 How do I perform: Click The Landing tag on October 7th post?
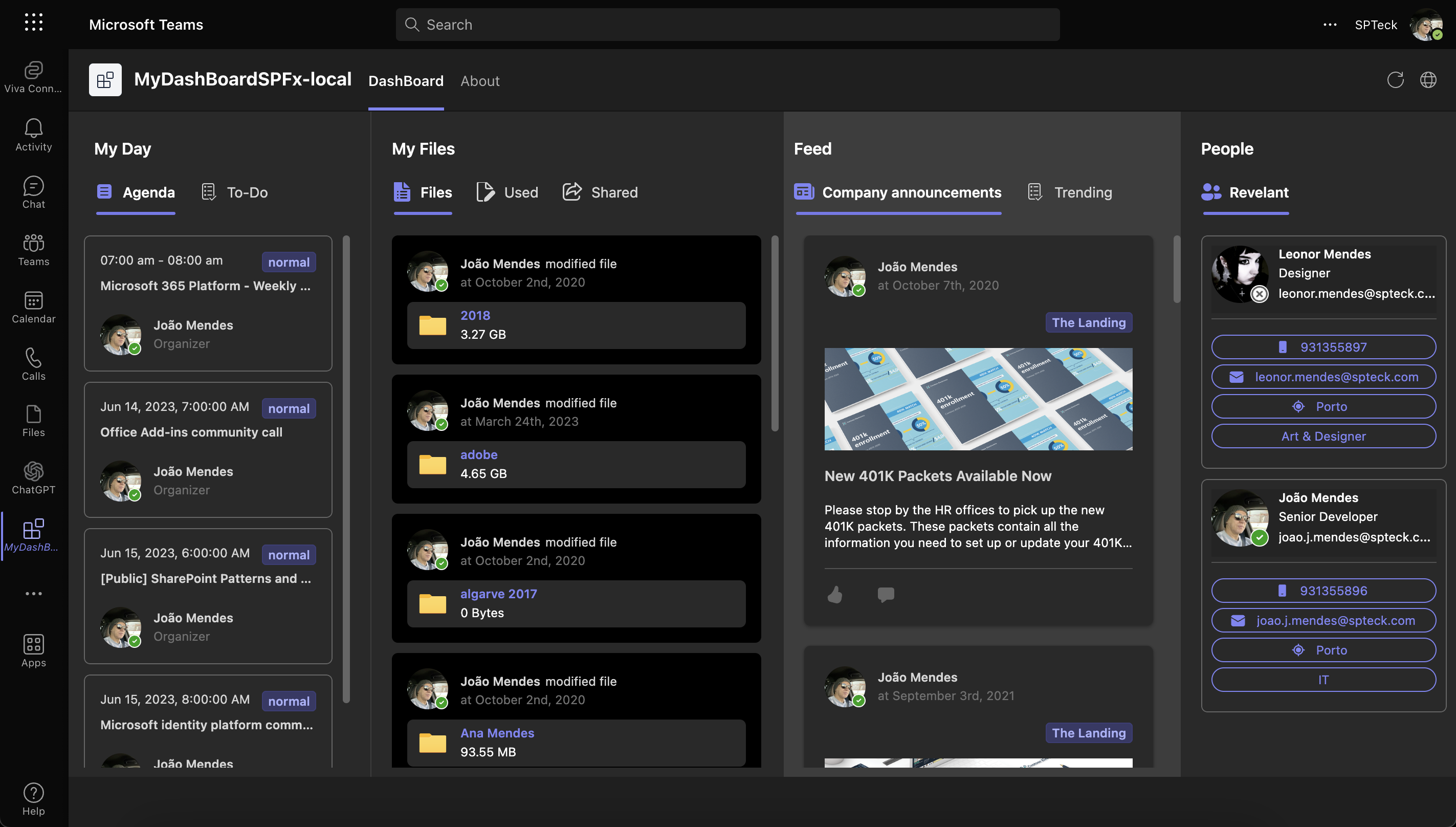[x=1089, y=322]
